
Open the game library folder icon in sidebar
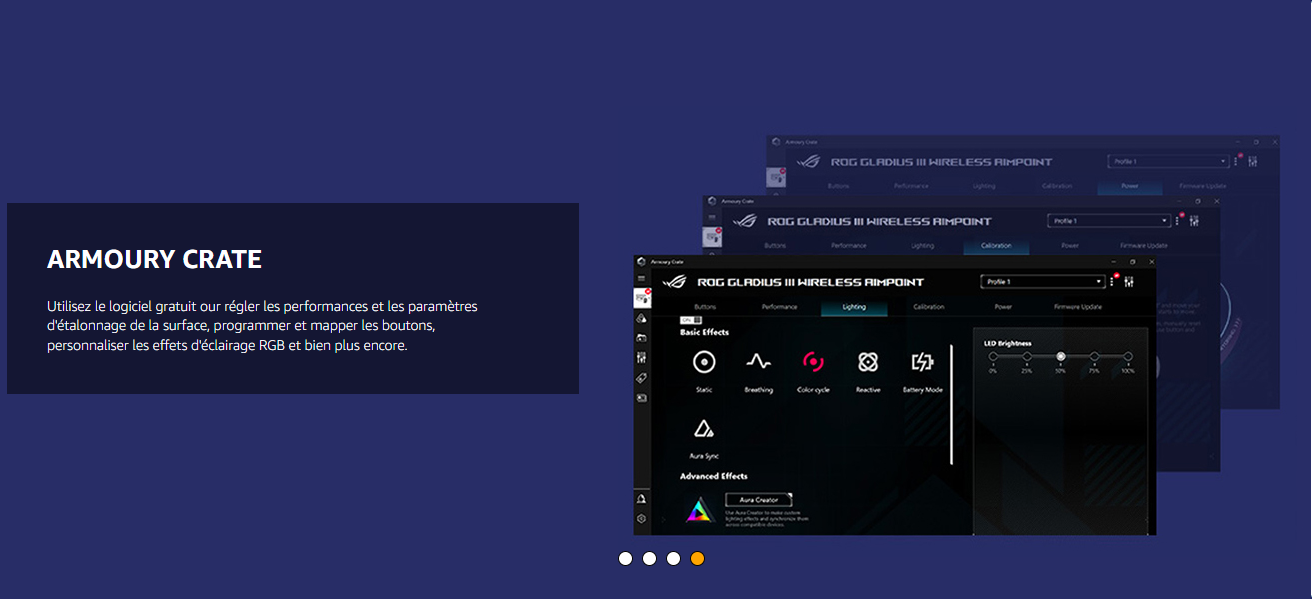(x=642, y=338)
